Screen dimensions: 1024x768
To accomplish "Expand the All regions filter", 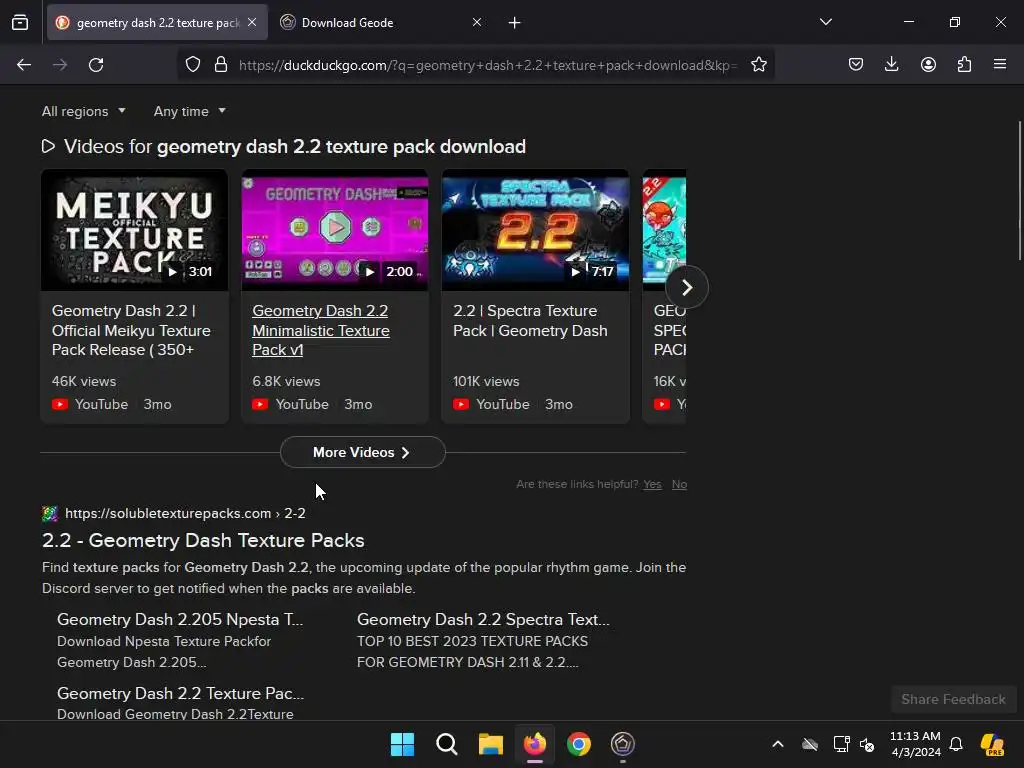I will (84, 111).
